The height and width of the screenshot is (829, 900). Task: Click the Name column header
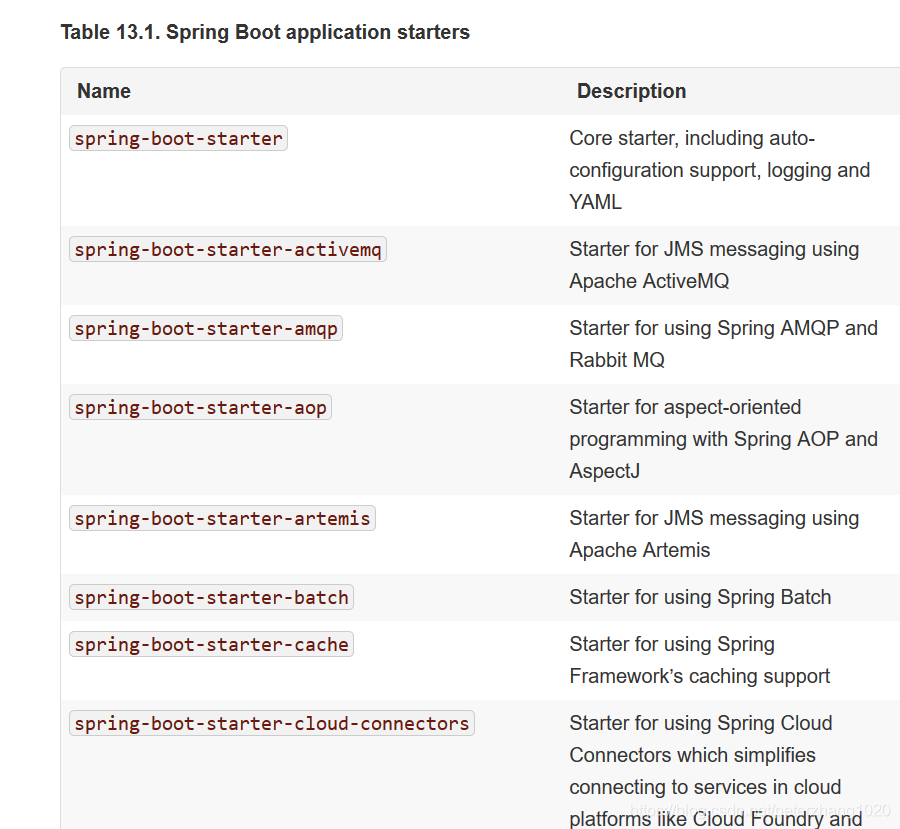click(x=104, y=91)
